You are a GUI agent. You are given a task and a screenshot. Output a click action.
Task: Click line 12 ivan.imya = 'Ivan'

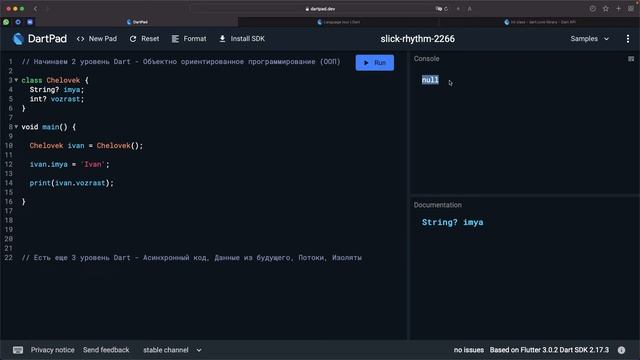[x=69, y=164]
